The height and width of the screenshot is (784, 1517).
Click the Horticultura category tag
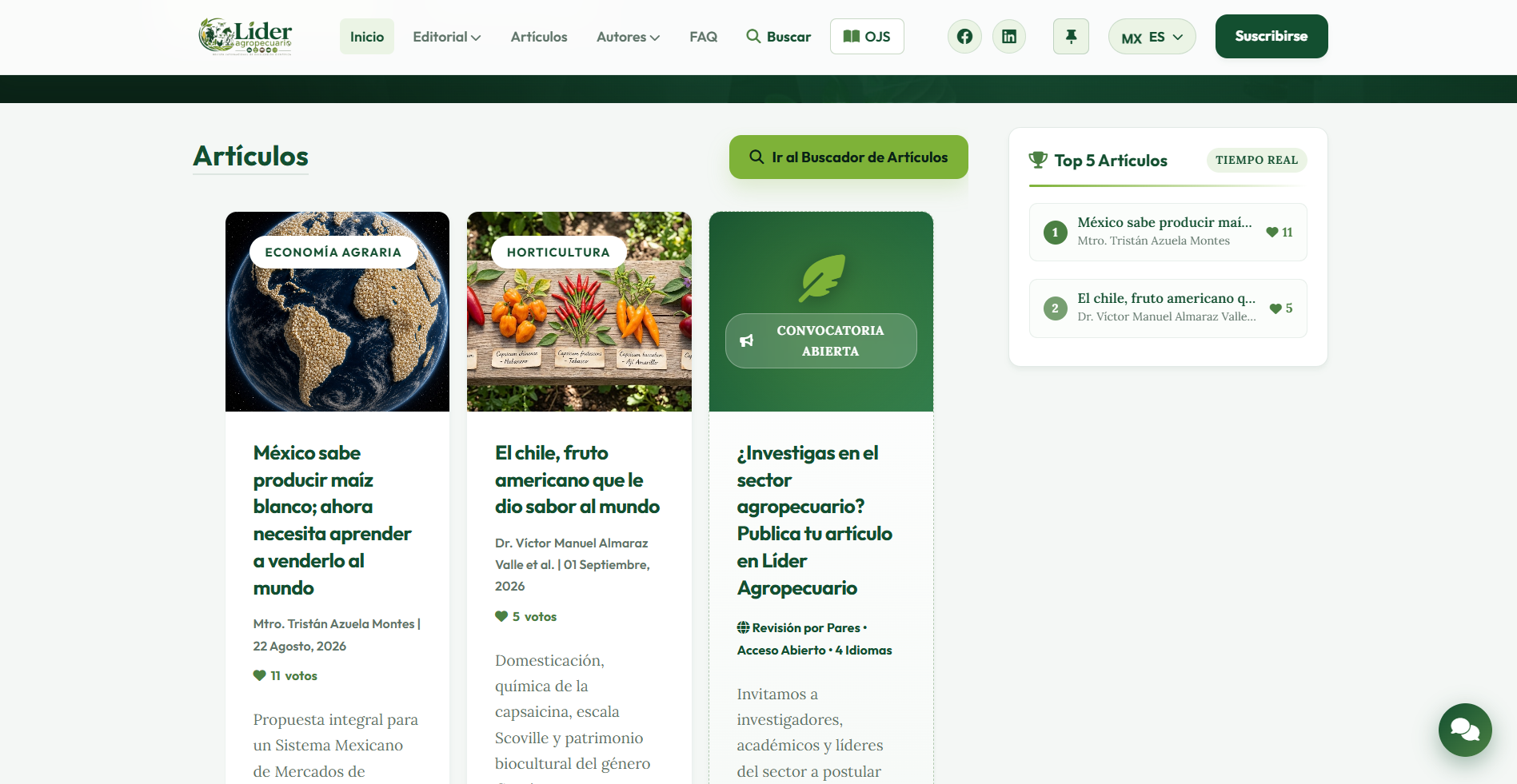(x=558, y=253)
